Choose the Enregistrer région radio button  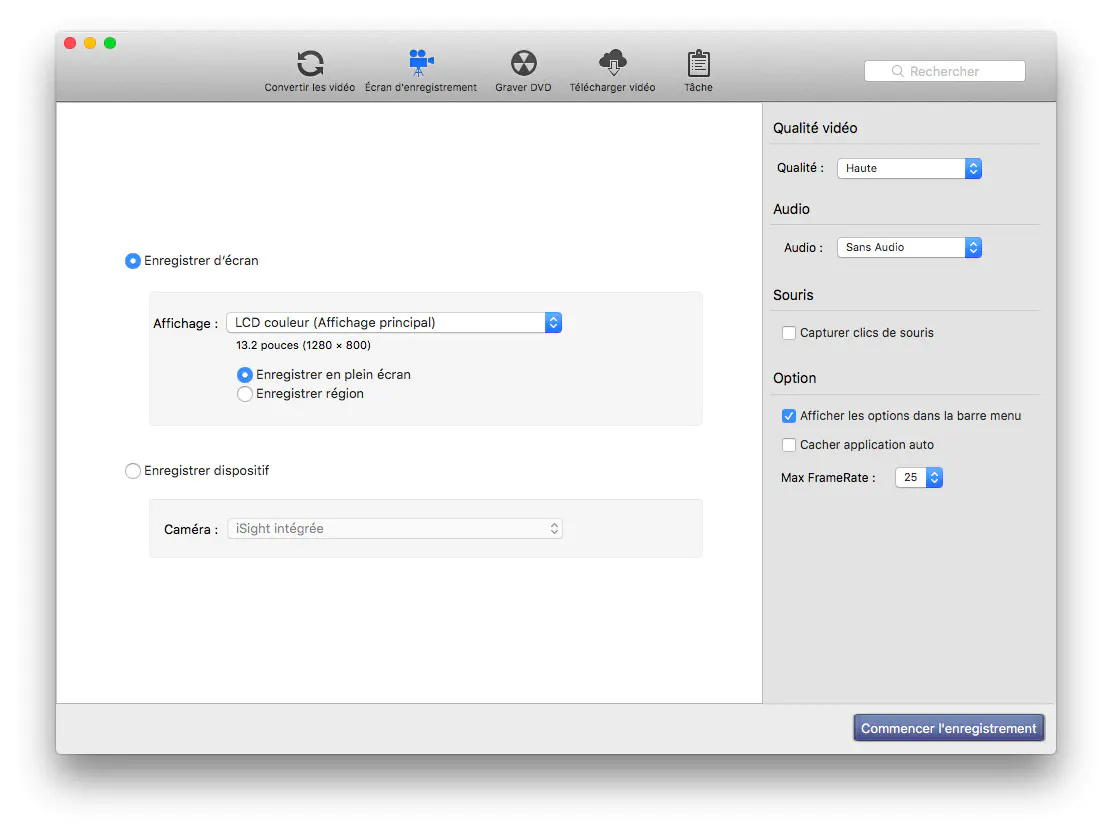(x=245, y=394)
